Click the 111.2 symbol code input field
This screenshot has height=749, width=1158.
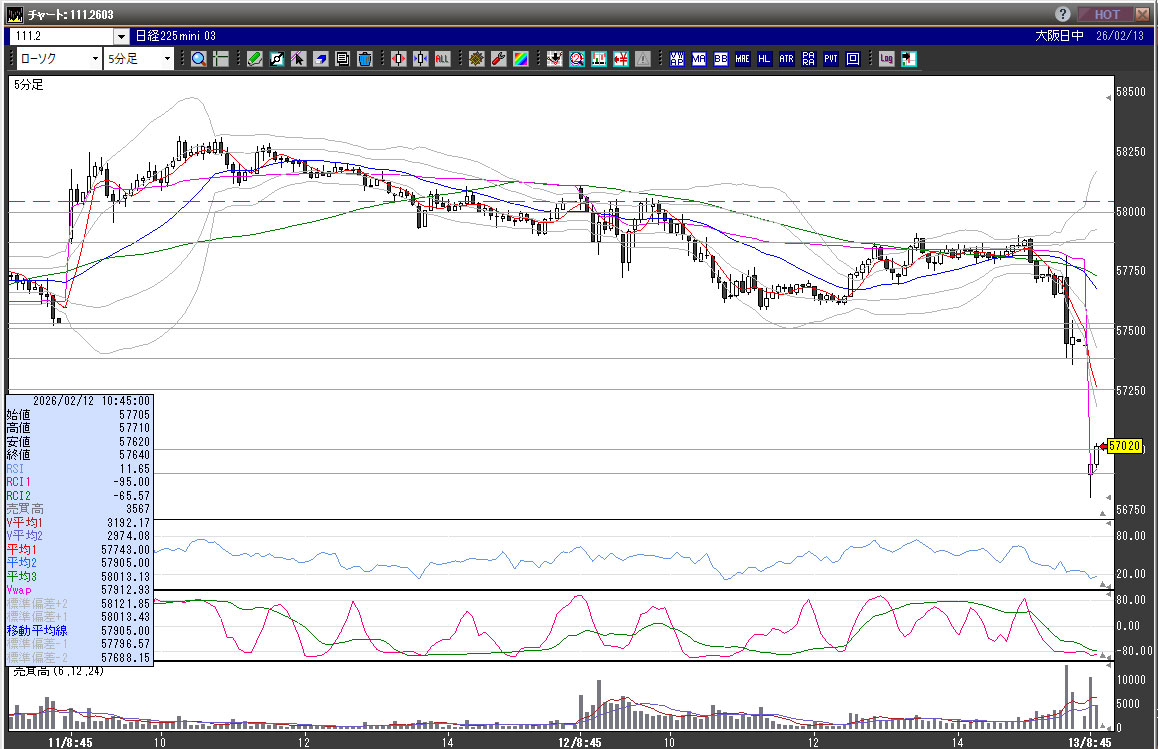60,36
